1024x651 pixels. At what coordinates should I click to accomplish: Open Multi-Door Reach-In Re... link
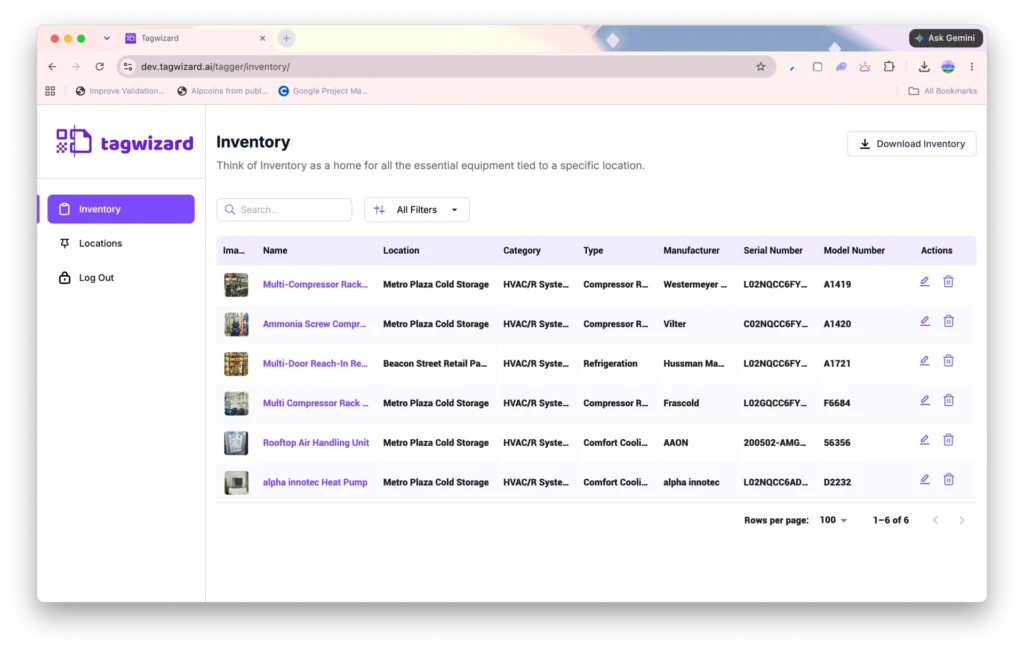[315, 363]
